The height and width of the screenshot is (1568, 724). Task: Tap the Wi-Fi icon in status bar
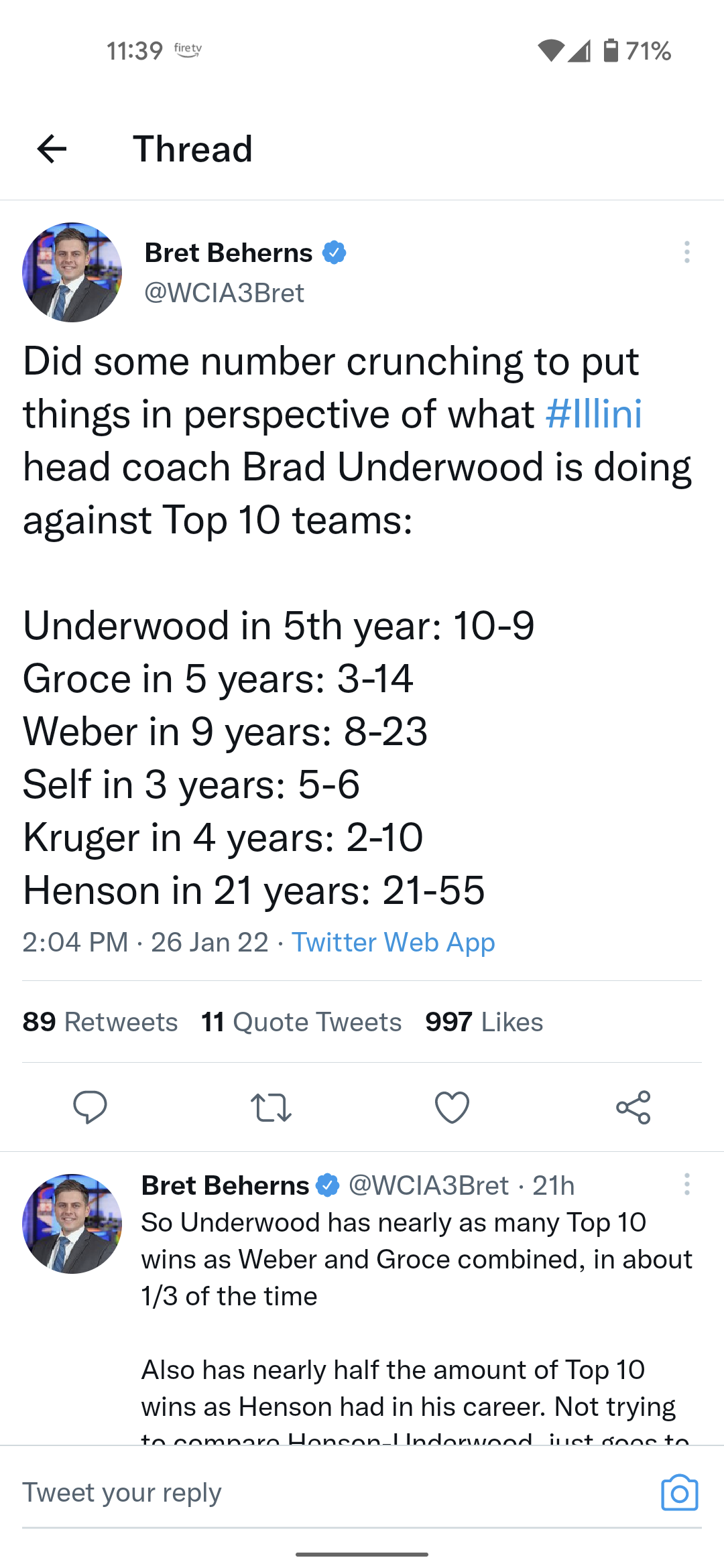click(551, 50)
